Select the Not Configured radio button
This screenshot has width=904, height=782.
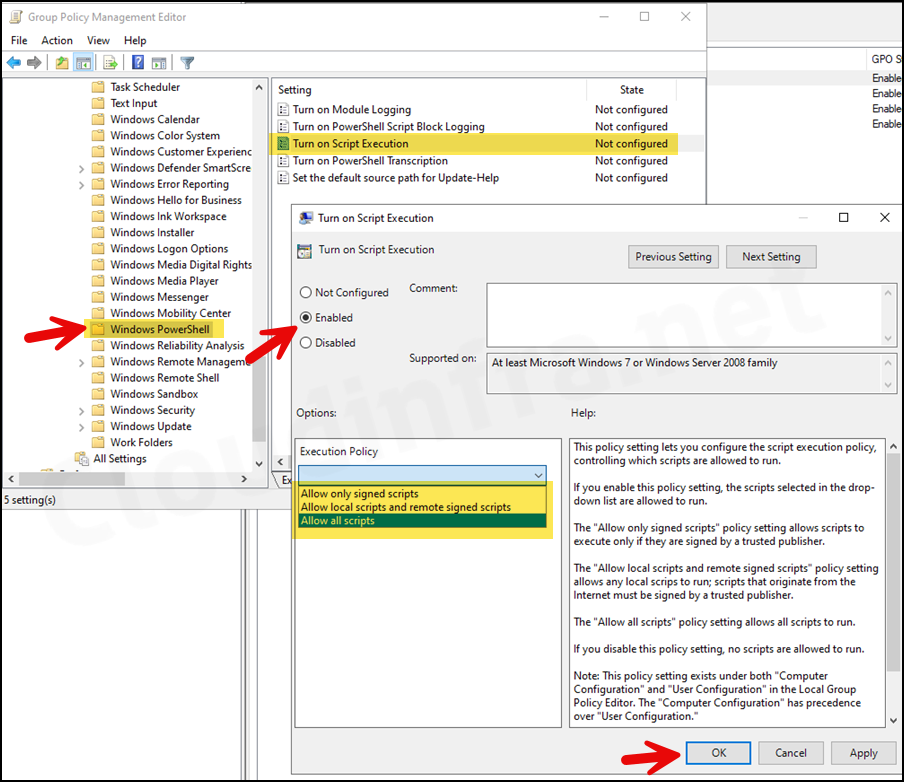coord(306,292)
